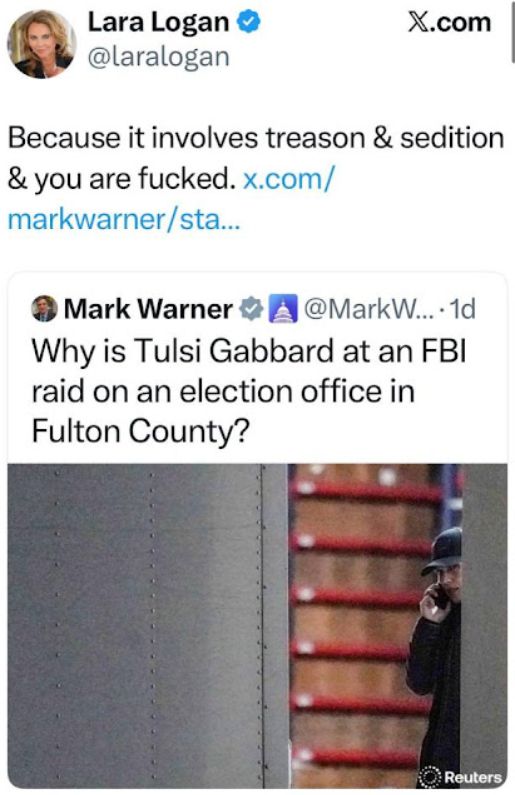Open Lara Logan's profile picture
515x795 pixels.
tap(42, 44)
